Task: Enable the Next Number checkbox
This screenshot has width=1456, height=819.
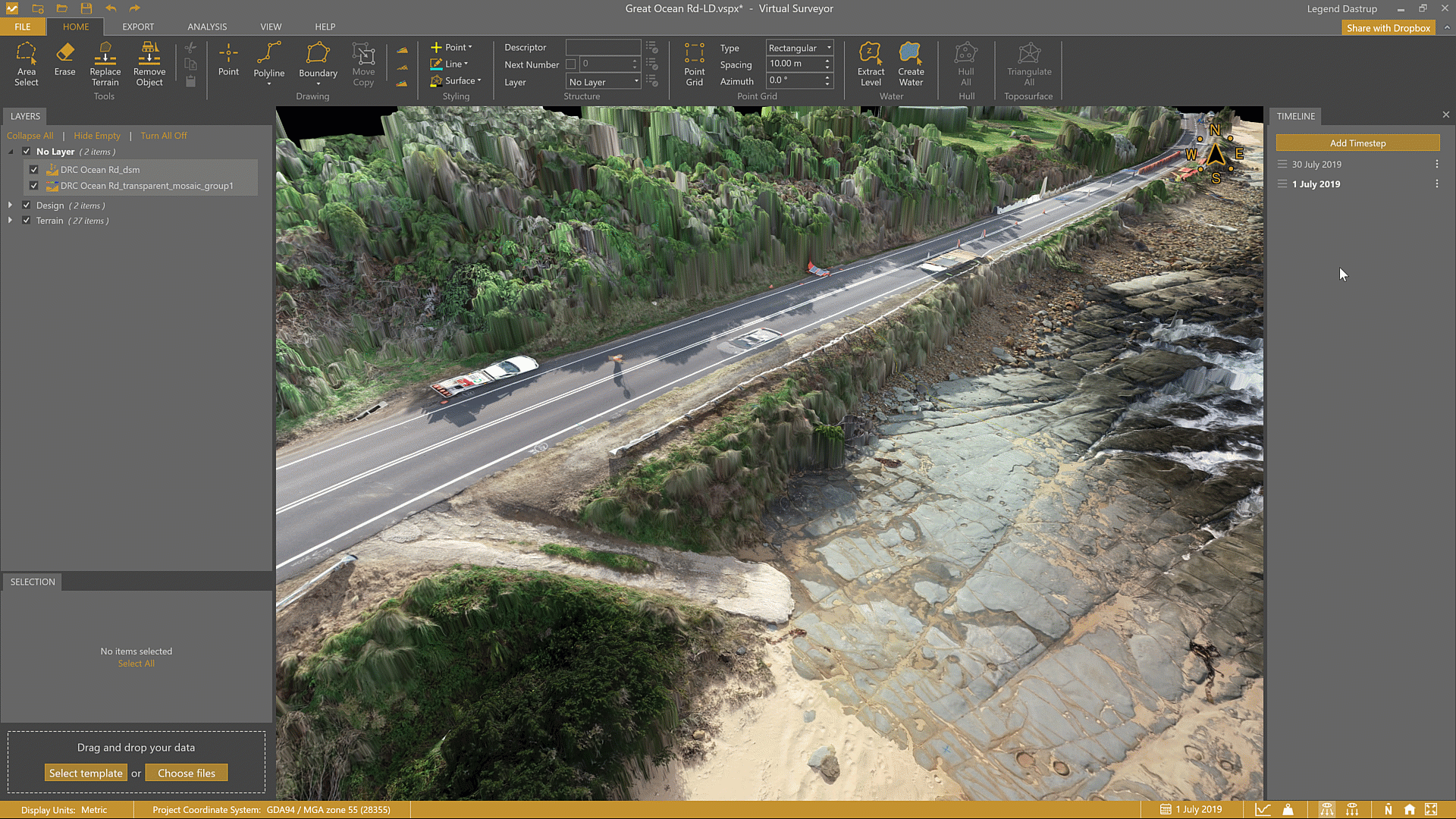Action: tap(571, 64)
